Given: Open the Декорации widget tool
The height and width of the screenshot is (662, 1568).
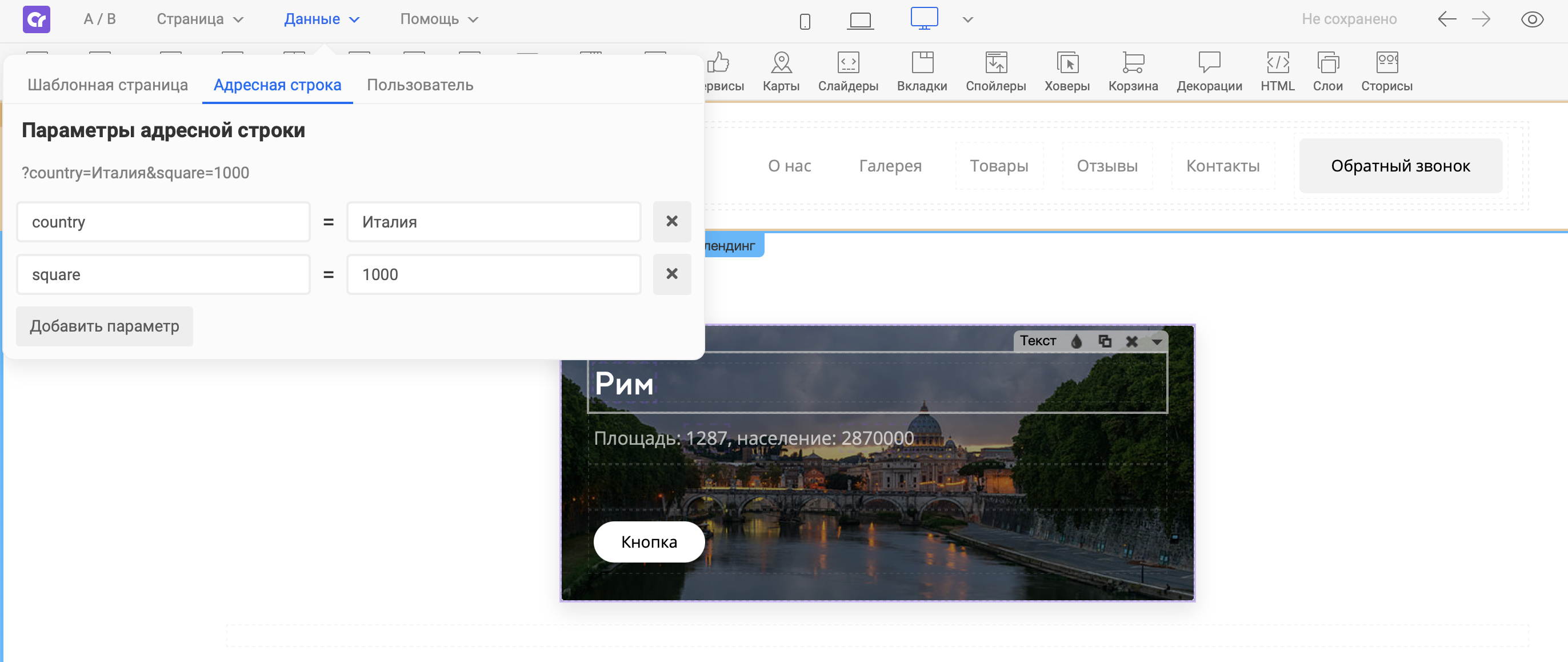Looking at the screenshot, I should tap(1209, 73).
